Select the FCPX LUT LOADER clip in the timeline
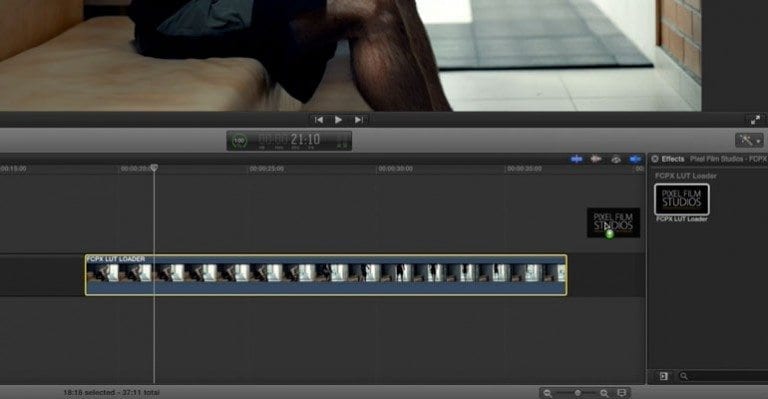Image resolution: width=768 pixels, height=399 pixels. pyautogui.click(x=326, y=275)
